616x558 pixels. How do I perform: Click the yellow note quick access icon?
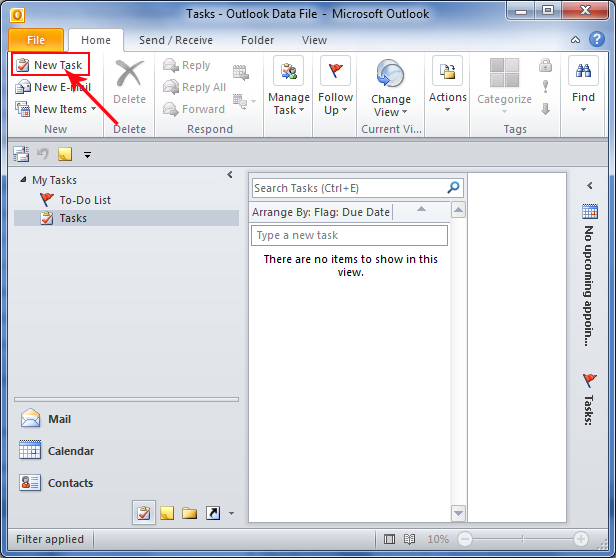click(65, 154)
